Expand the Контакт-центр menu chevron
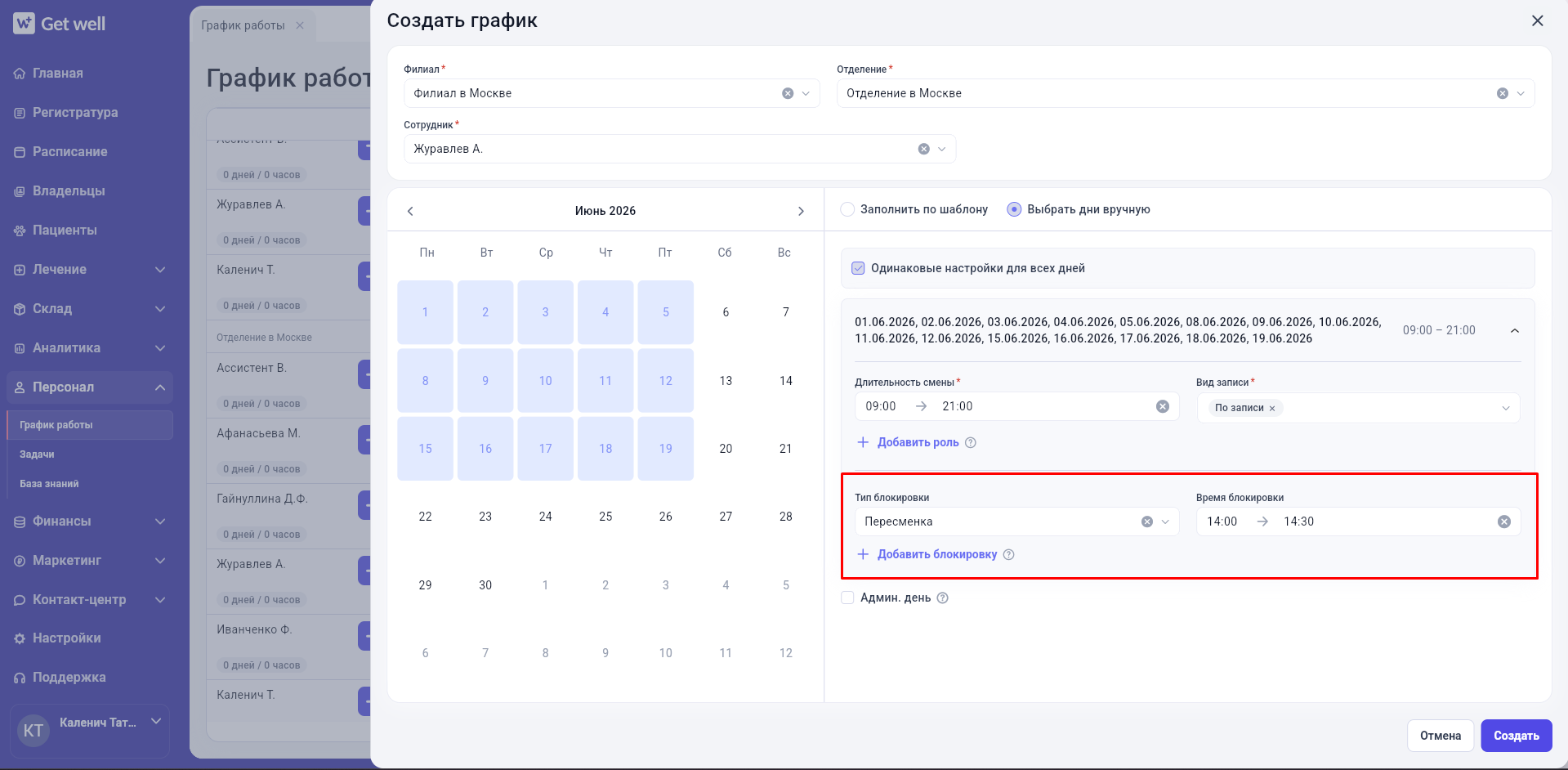This screenshot has height=770, width=1568. (160, 600)
